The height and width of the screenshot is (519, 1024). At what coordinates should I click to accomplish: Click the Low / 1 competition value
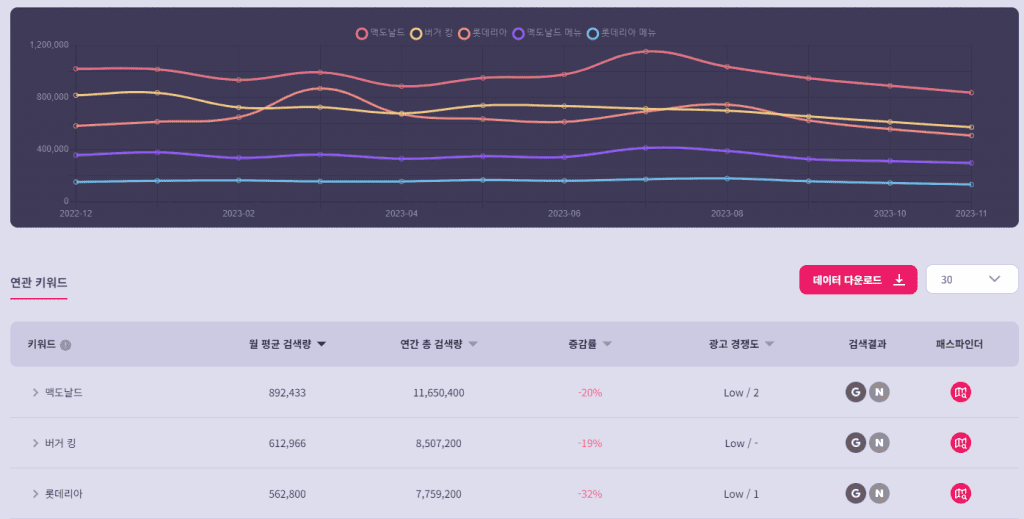[x=741, y=495]
